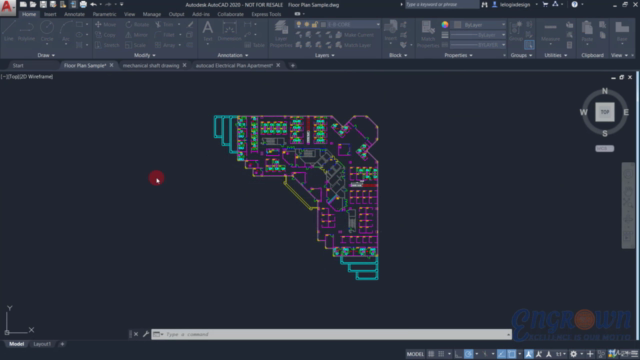Click the Make Current layer button
Viewport: 640px width, 360px height.
coord(354,35)
